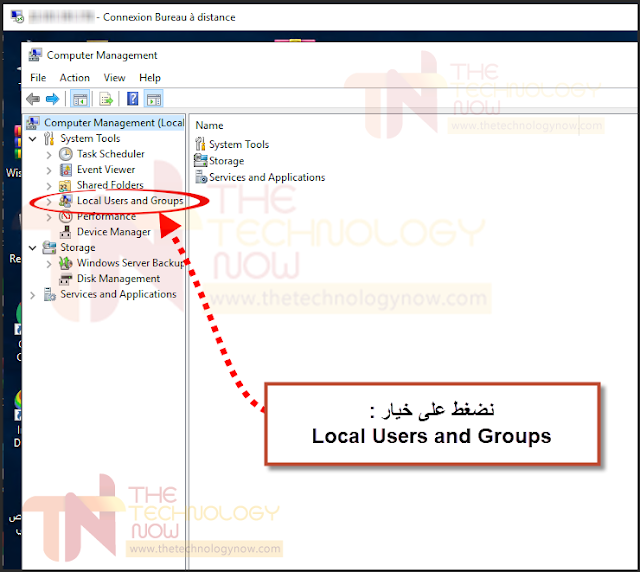Select Task Scheduler in the tree
The width and height of the screenshot is (640, 572).
coord(111,154)
